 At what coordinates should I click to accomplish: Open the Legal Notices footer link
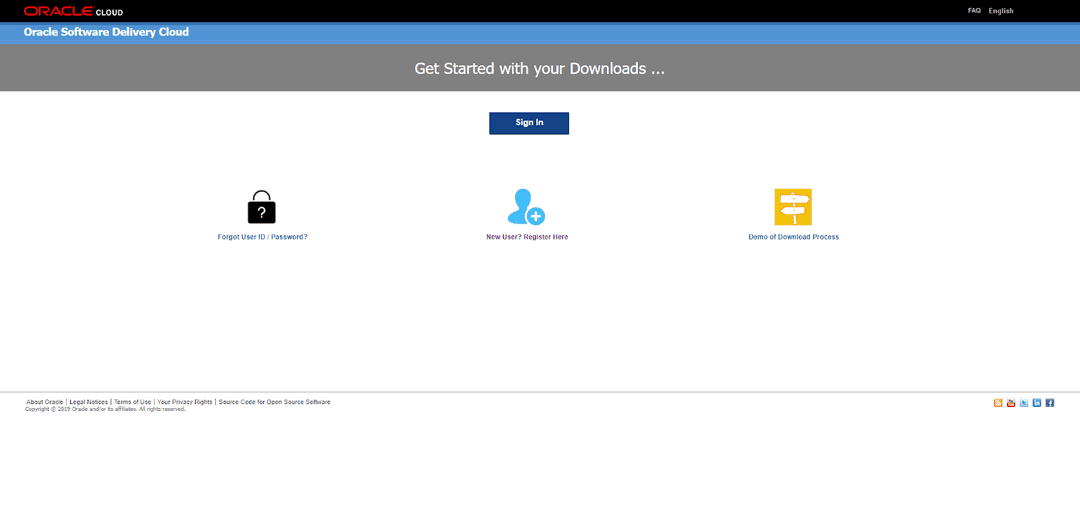(88, 402)
